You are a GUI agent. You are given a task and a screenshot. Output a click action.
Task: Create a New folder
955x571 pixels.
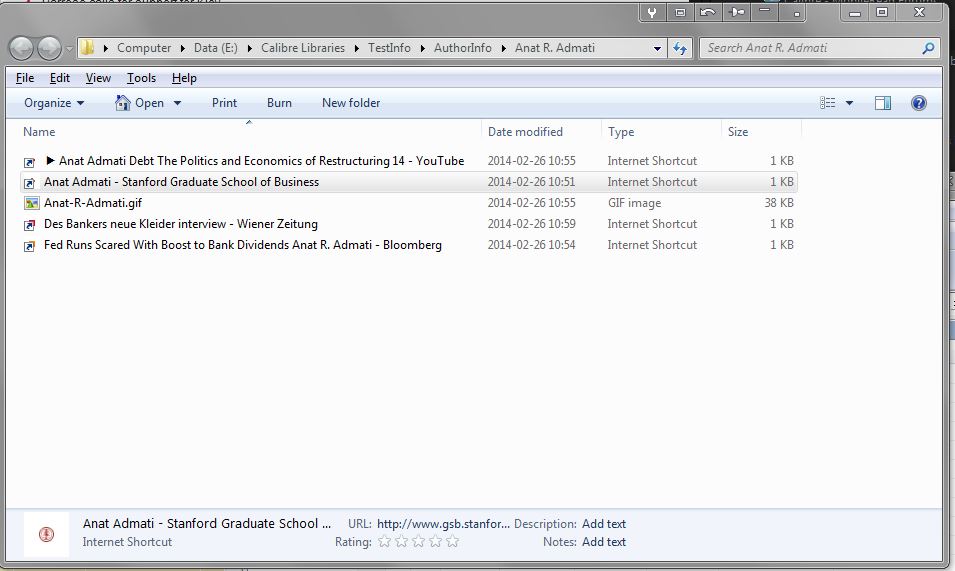[x=351, y=103]
